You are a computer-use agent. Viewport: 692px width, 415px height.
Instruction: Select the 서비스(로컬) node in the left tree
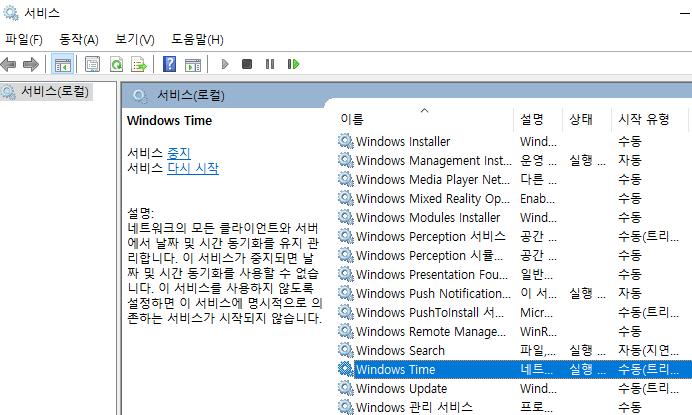(55, 92)
